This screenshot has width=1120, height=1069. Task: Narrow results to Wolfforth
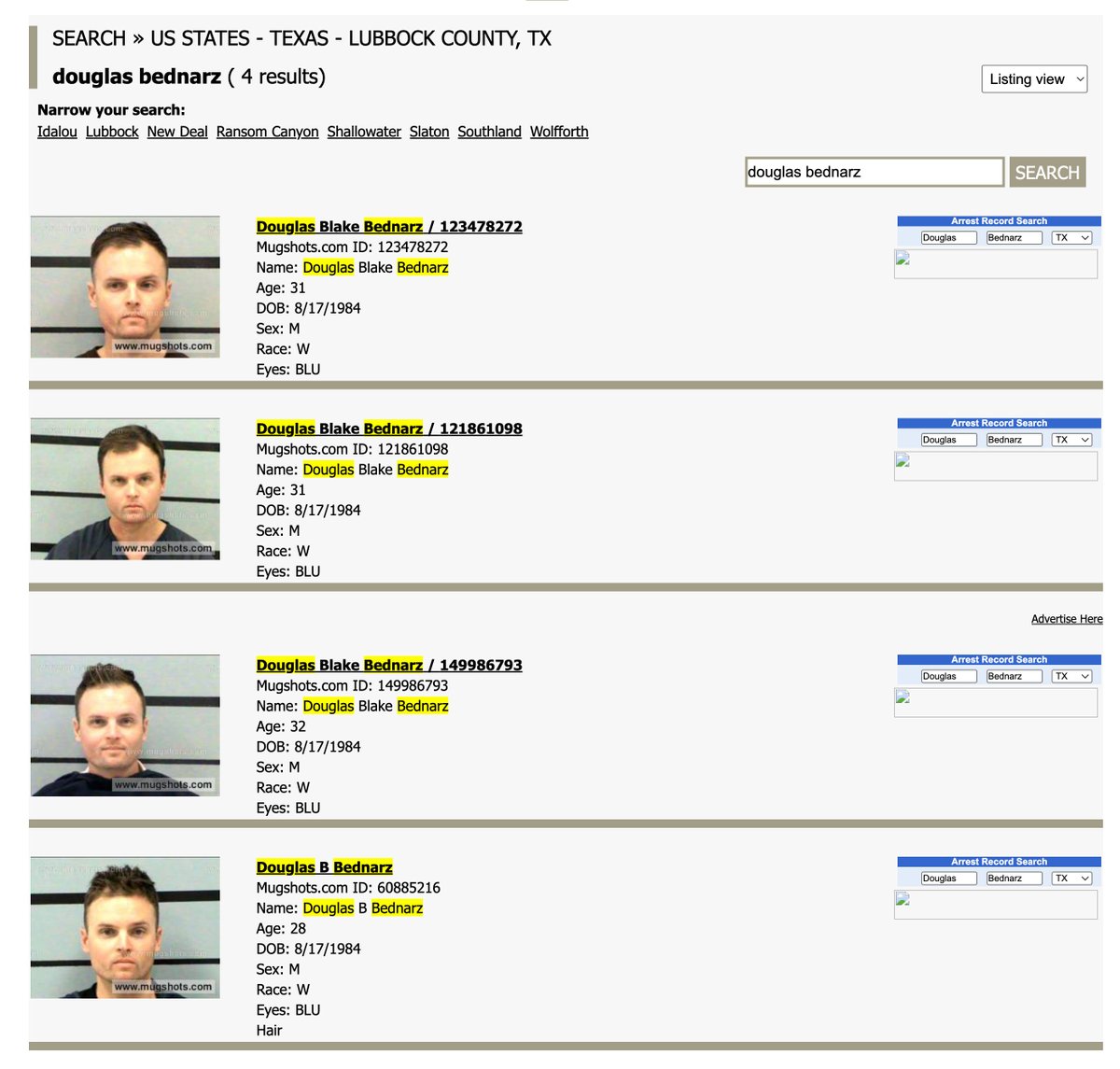pos(559,132)
